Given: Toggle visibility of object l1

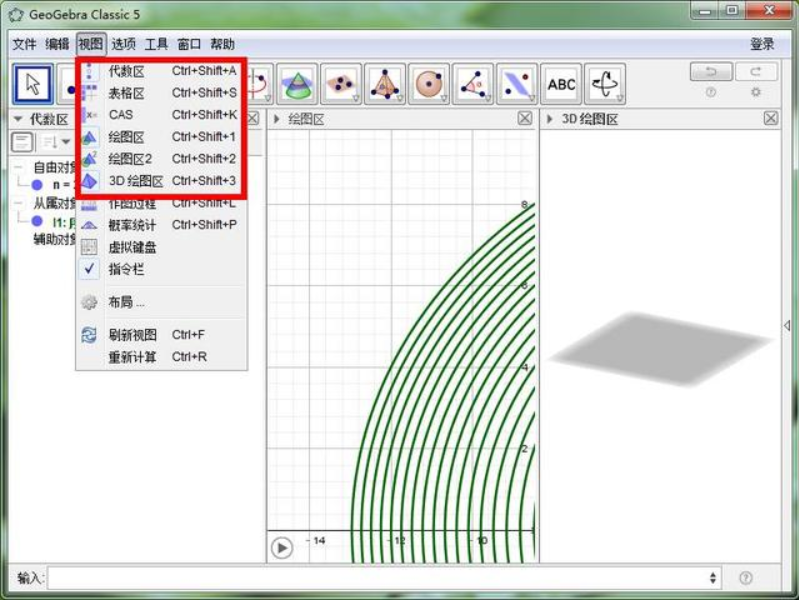Looking at the screenshot, I should [37, 221].
